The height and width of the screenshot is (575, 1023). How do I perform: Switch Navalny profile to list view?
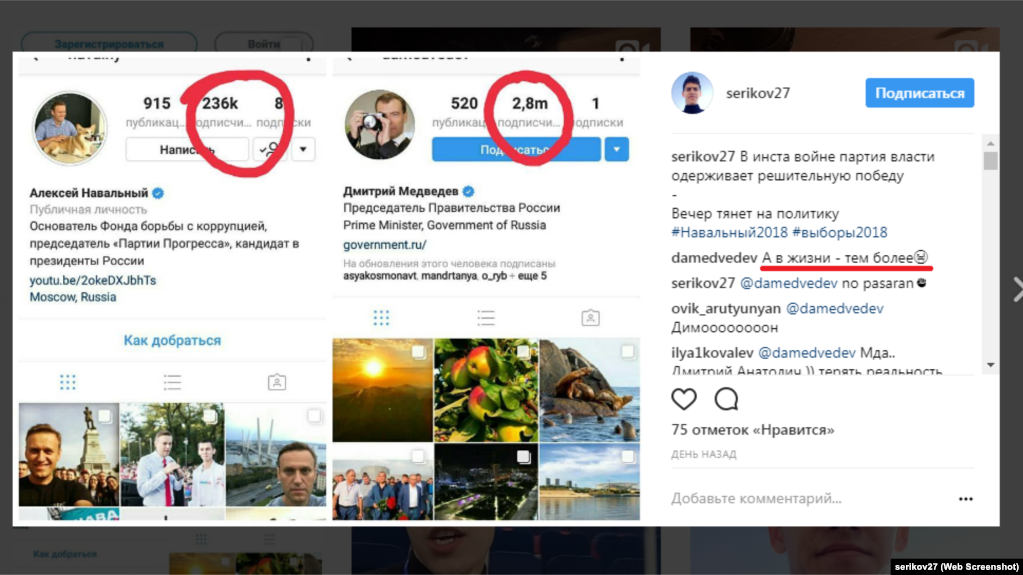click(x=172, y=382)
